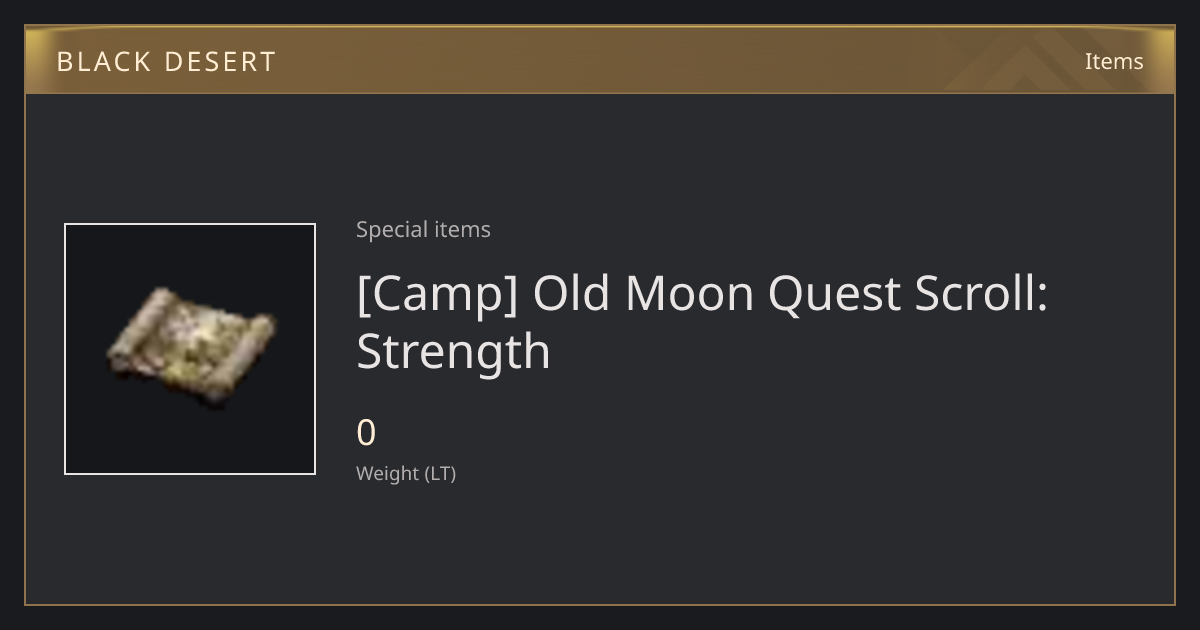Go to the Items section link
The height and width of the screenshot is (630, 1200).
[x=1114, y=61]
